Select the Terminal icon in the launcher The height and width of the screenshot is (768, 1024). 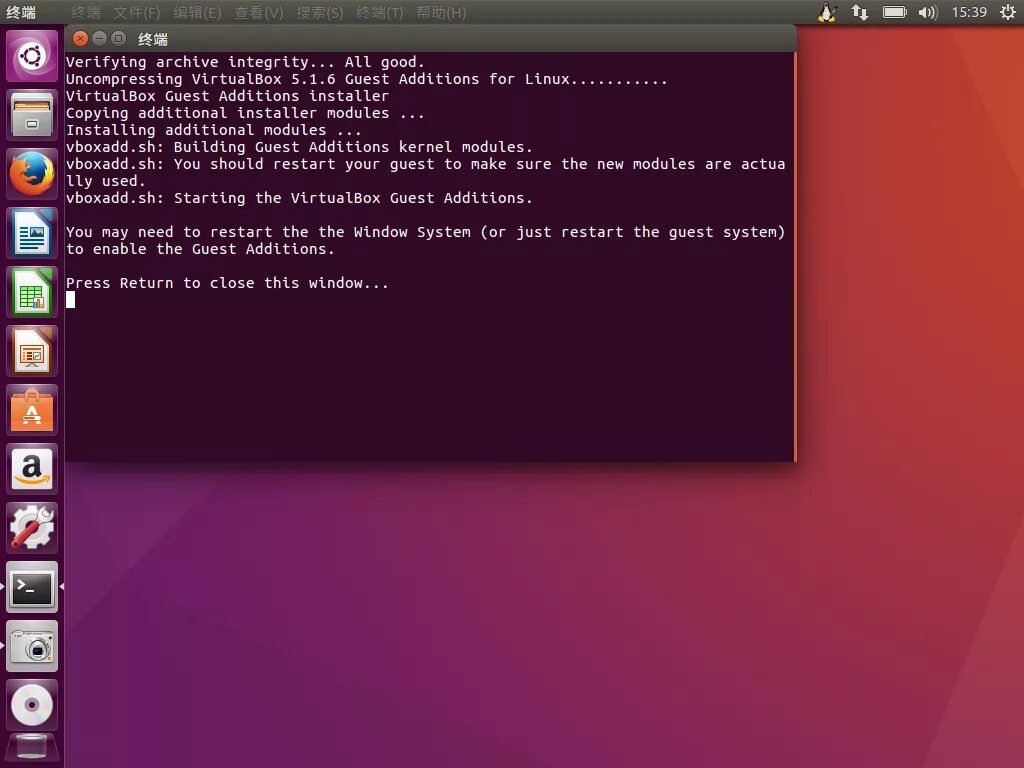point(32,587)
